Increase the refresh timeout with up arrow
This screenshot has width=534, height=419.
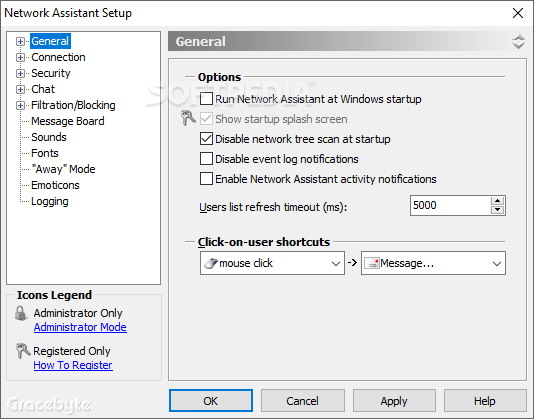tap(498, 201)
